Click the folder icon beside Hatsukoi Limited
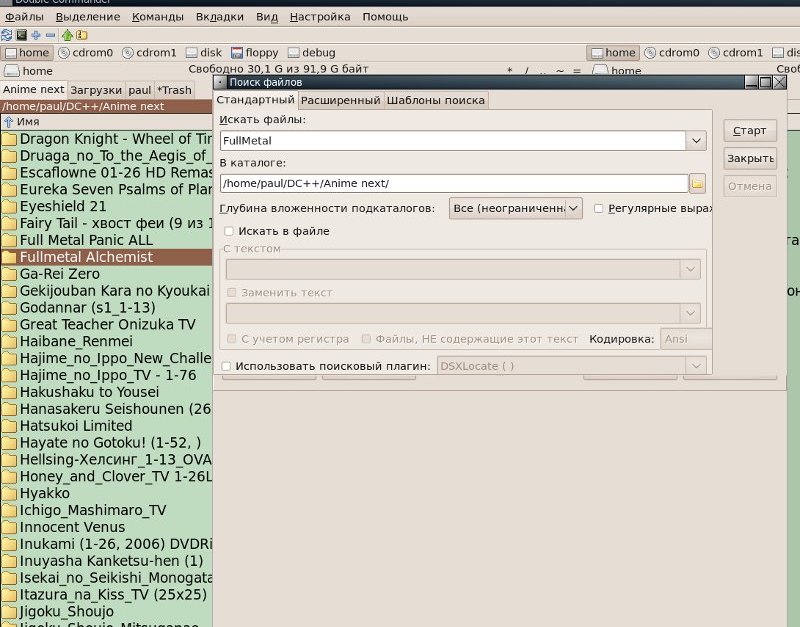 click(x=9, y=426)
